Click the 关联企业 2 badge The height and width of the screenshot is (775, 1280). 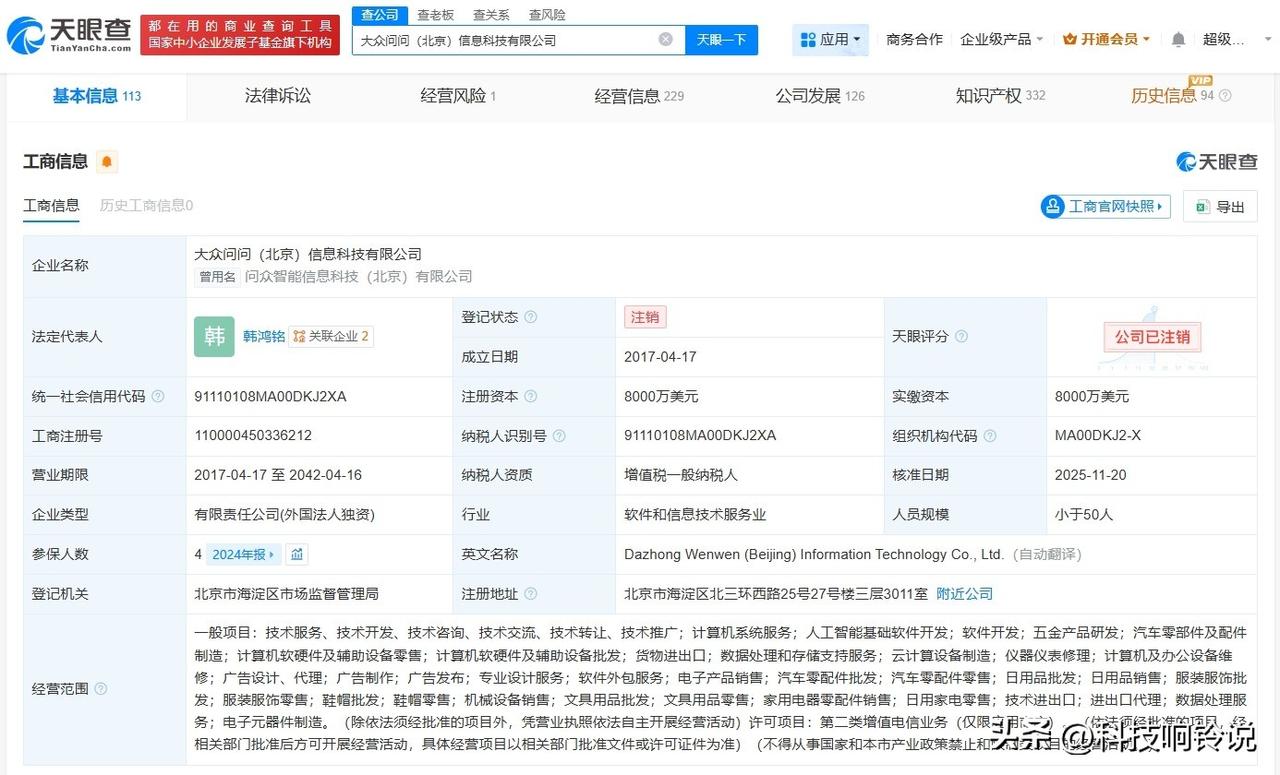click(x=331, y=337)
